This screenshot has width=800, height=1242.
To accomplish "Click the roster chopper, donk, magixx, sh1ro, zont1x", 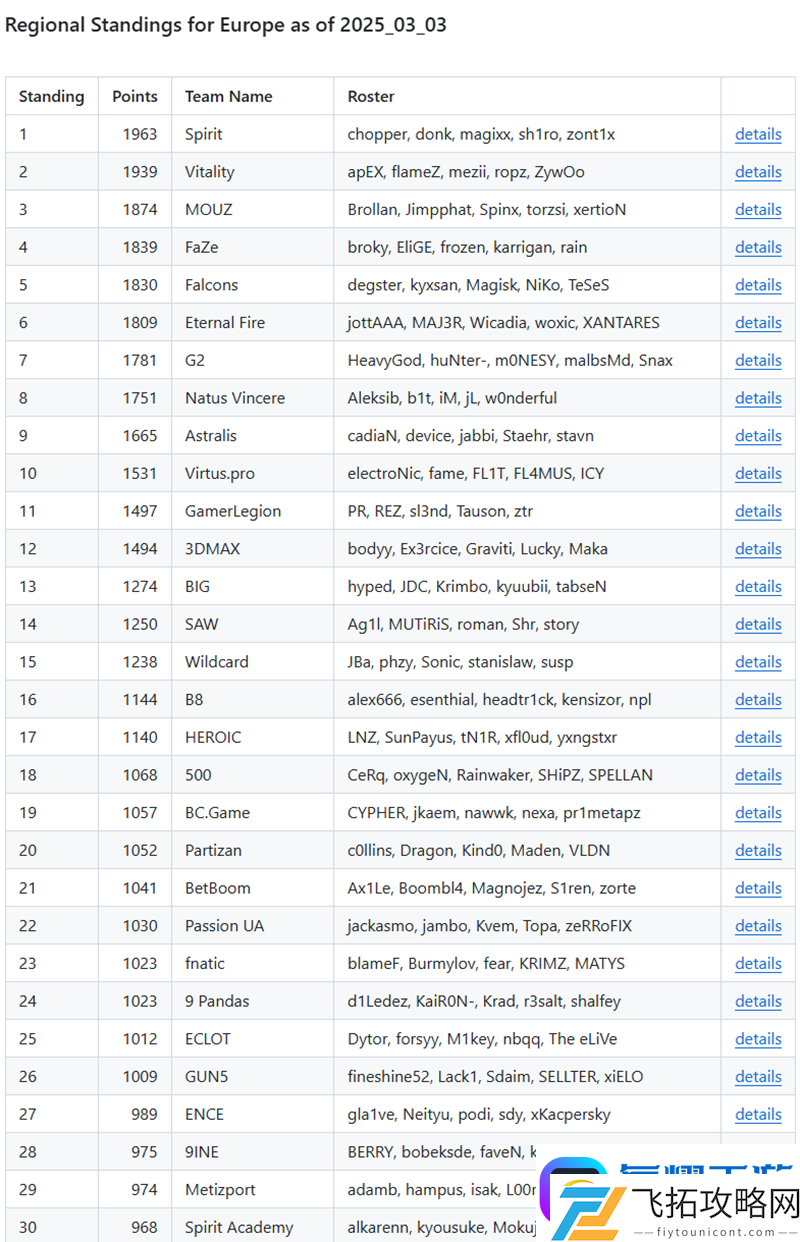I will coord(481,134).
